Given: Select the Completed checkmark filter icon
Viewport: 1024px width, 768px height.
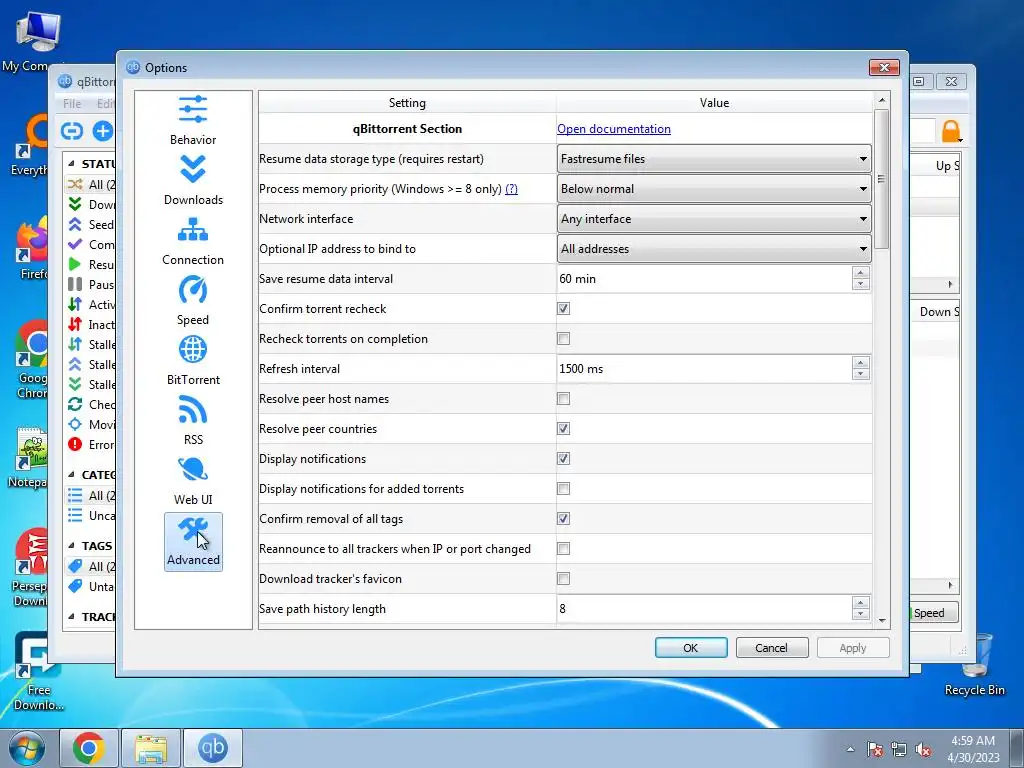Looking at the screenshot, I should (x=75, y=244).
